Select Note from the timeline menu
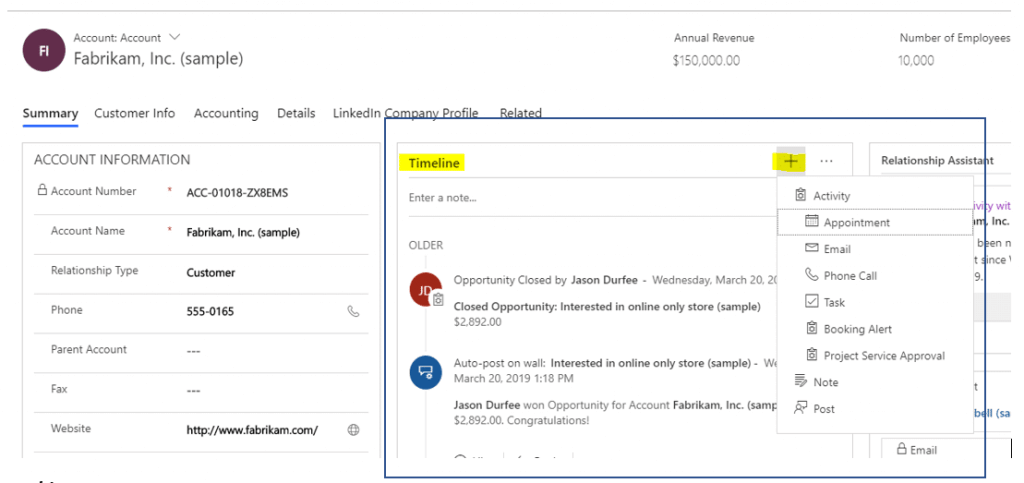The width and height of the screenshot is (1024, 483). [x=826, y=382]
